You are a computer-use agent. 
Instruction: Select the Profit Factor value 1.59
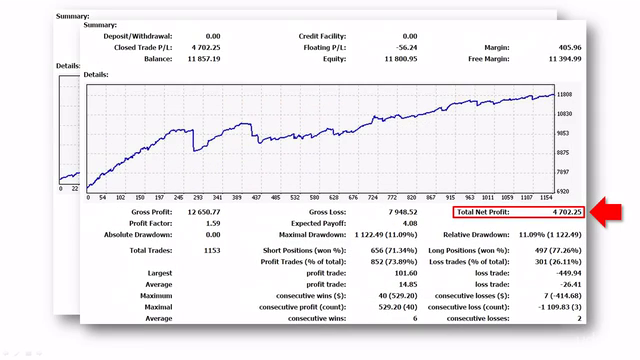pos(213,224)
